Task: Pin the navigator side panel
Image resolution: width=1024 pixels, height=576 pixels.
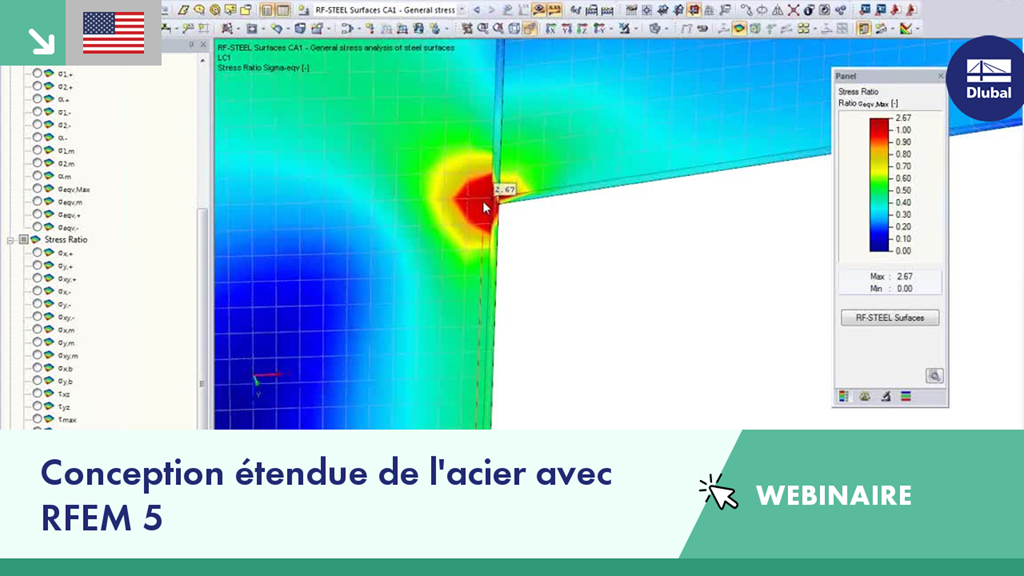Action: (191, 44)
